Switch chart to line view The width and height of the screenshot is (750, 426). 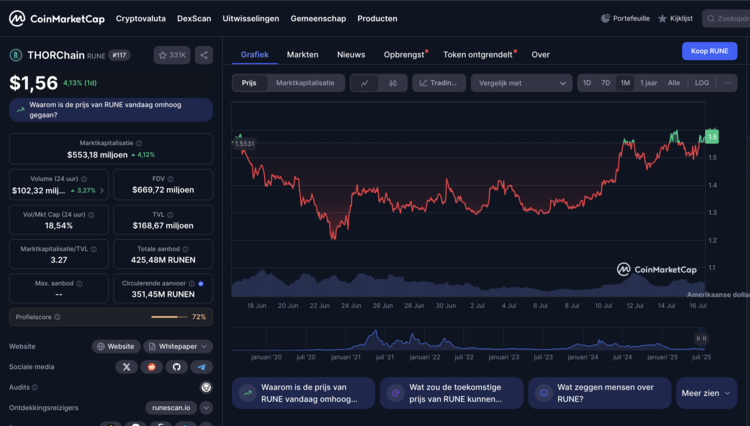tap(364, 83)
